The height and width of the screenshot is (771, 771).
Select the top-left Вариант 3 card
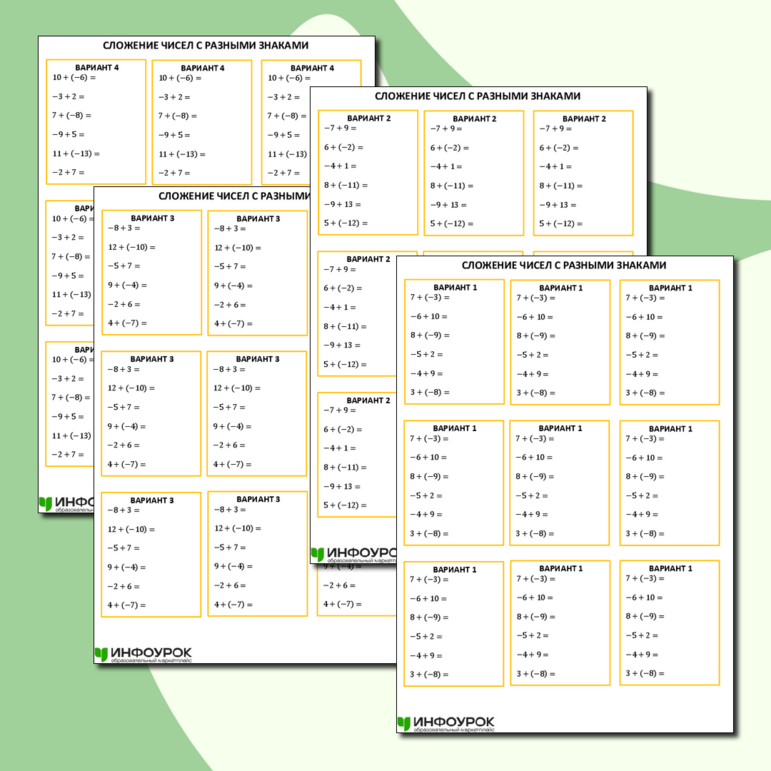coord(151,272)
